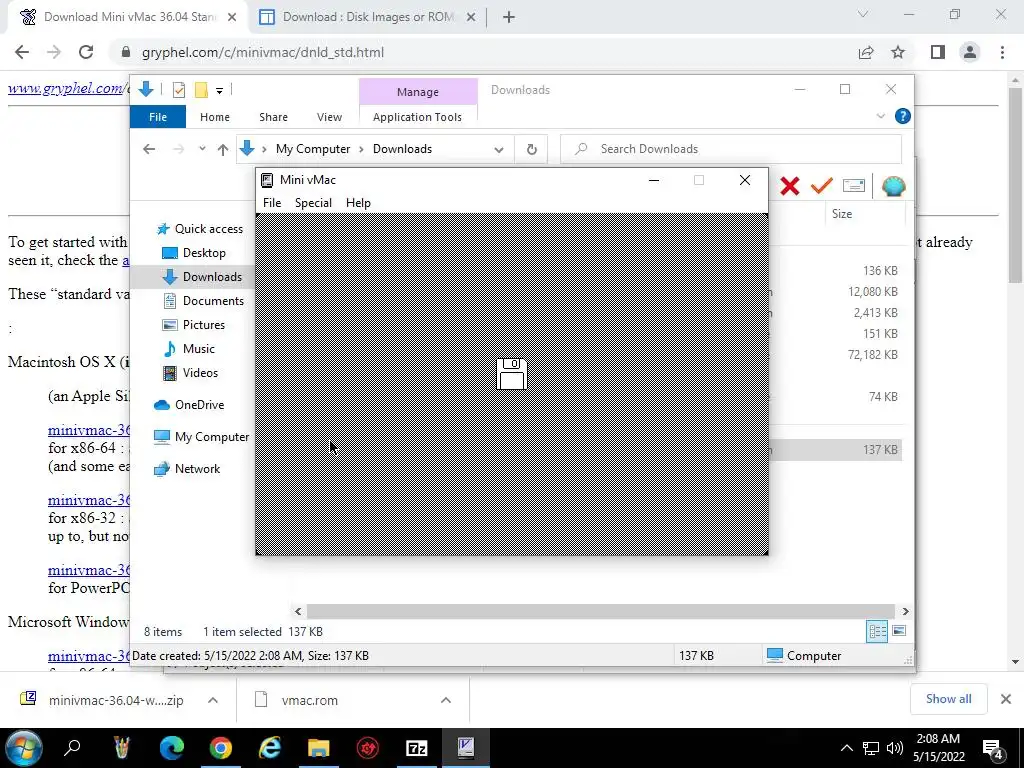
Task: Click the floppy disk icon in Mini vMac
Action: coord(511,374)
